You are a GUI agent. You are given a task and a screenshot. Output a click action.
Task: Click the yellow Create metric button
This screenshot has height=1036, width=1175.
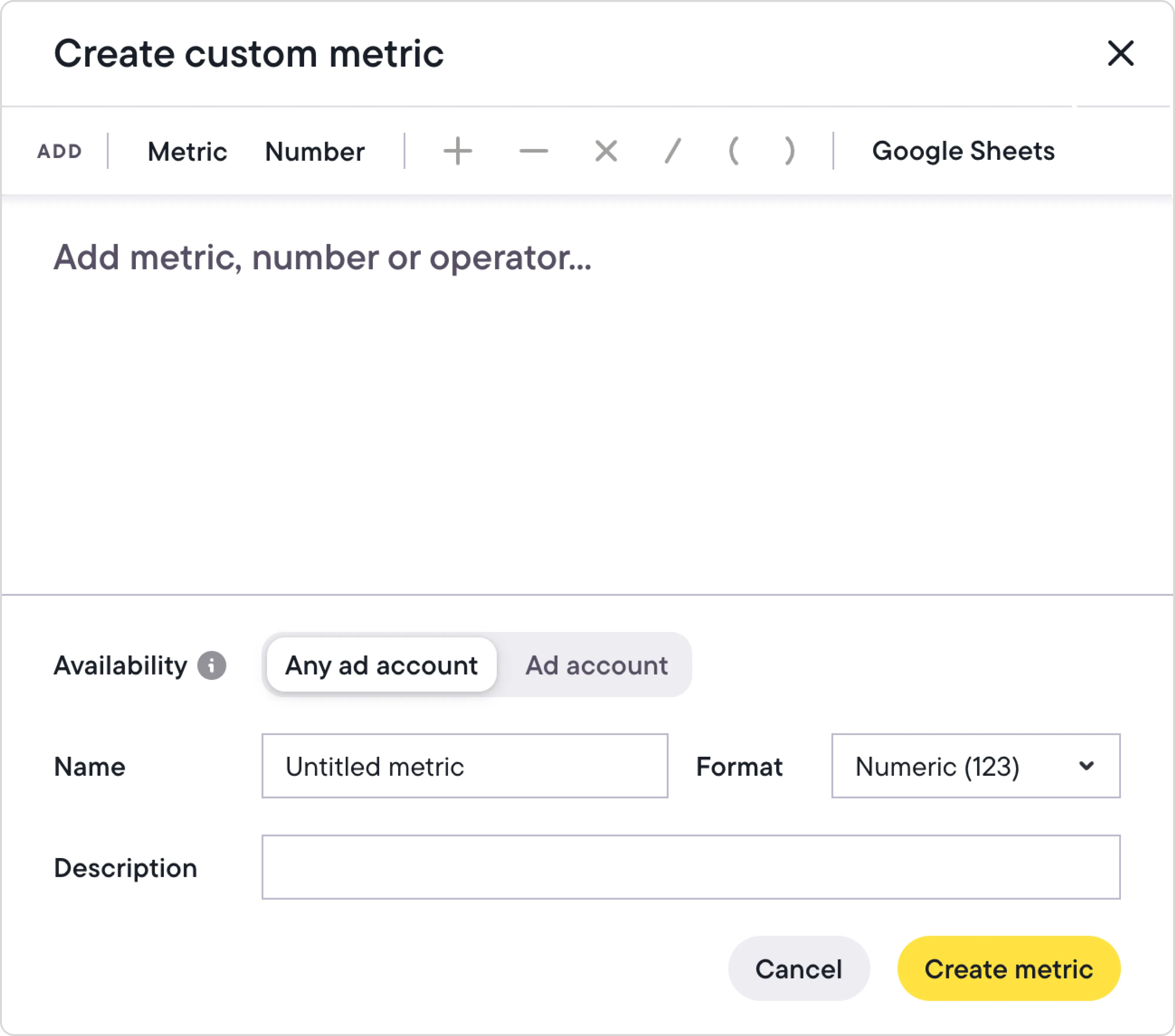[x=1008, y=969]
